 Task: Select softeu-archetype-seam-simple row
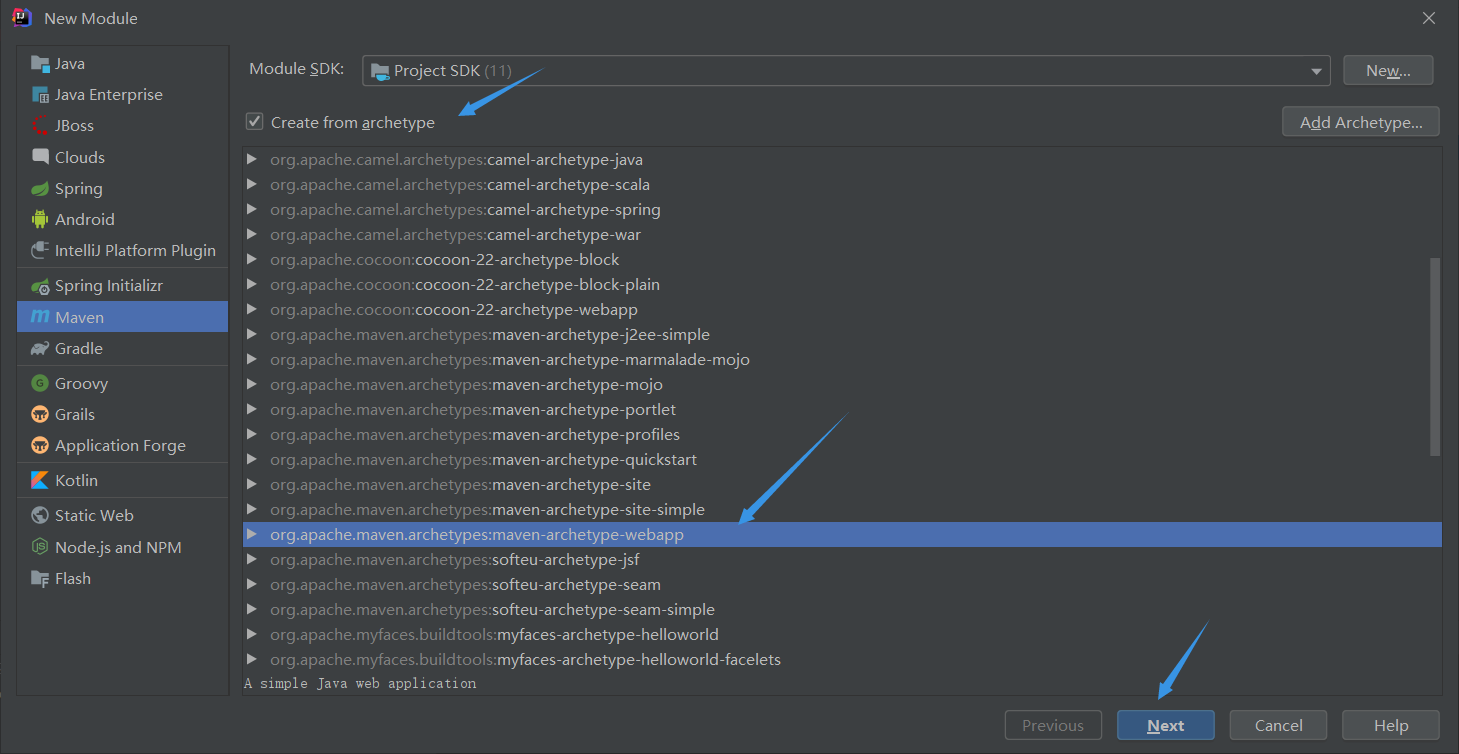[x=842, y=609]
